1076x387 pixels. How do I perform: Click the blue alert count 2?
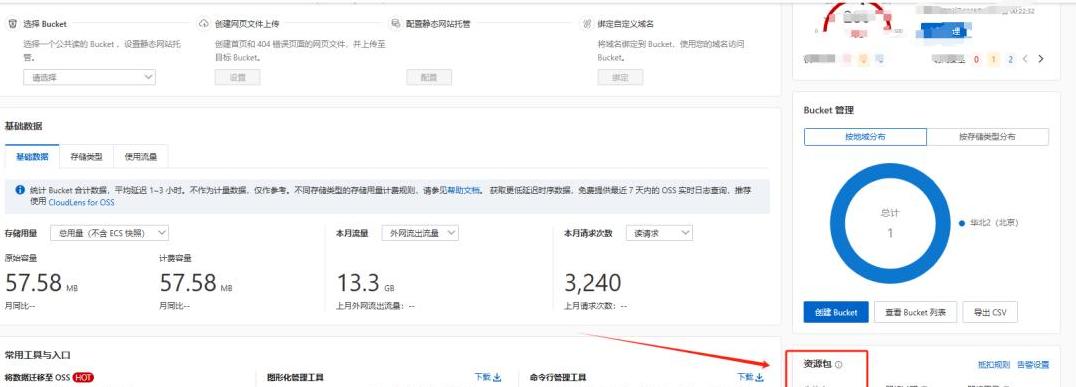tap(1010, 59)
